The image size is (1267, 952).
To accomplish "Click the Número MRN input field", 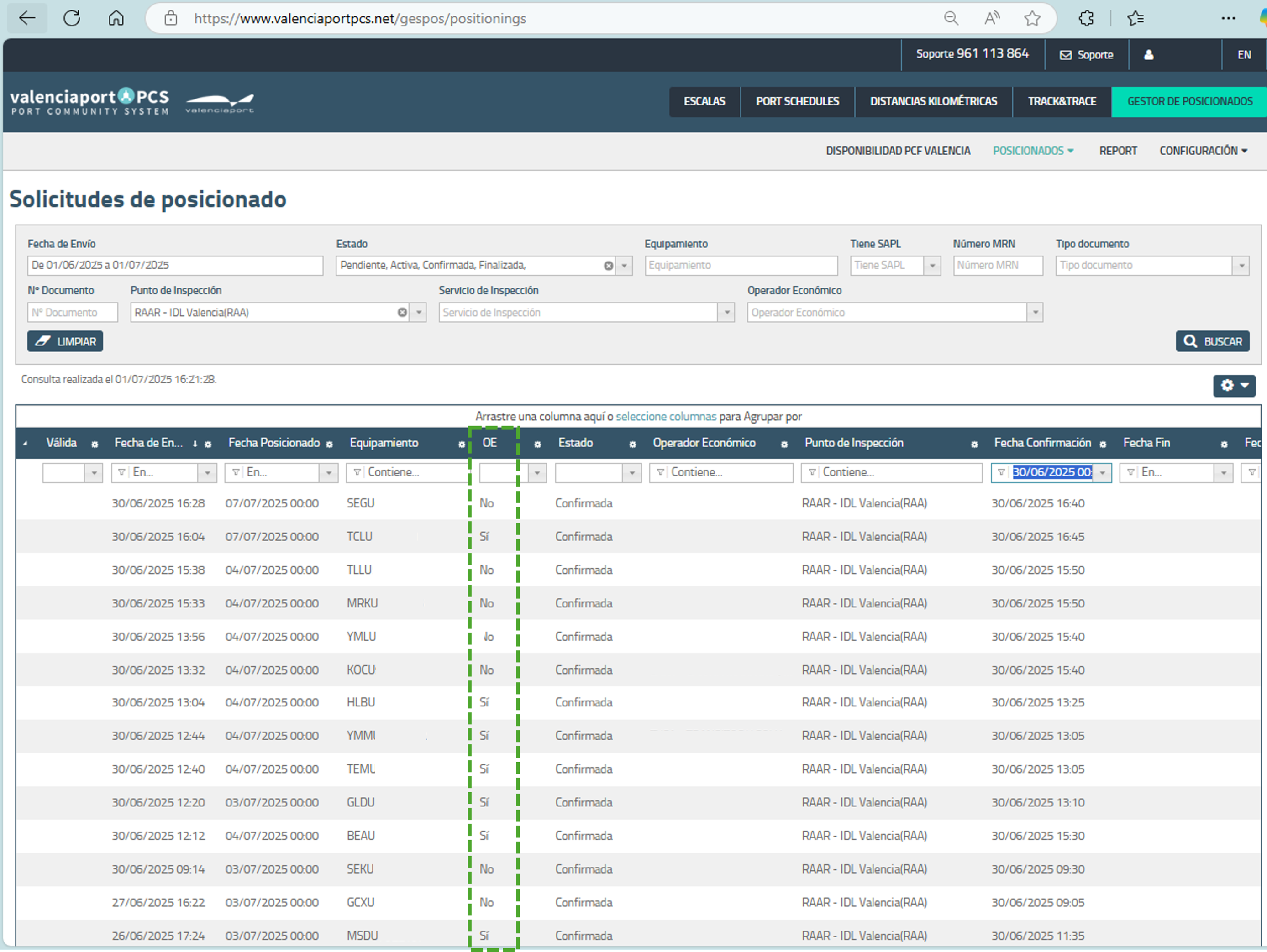I will coord(998,266).
